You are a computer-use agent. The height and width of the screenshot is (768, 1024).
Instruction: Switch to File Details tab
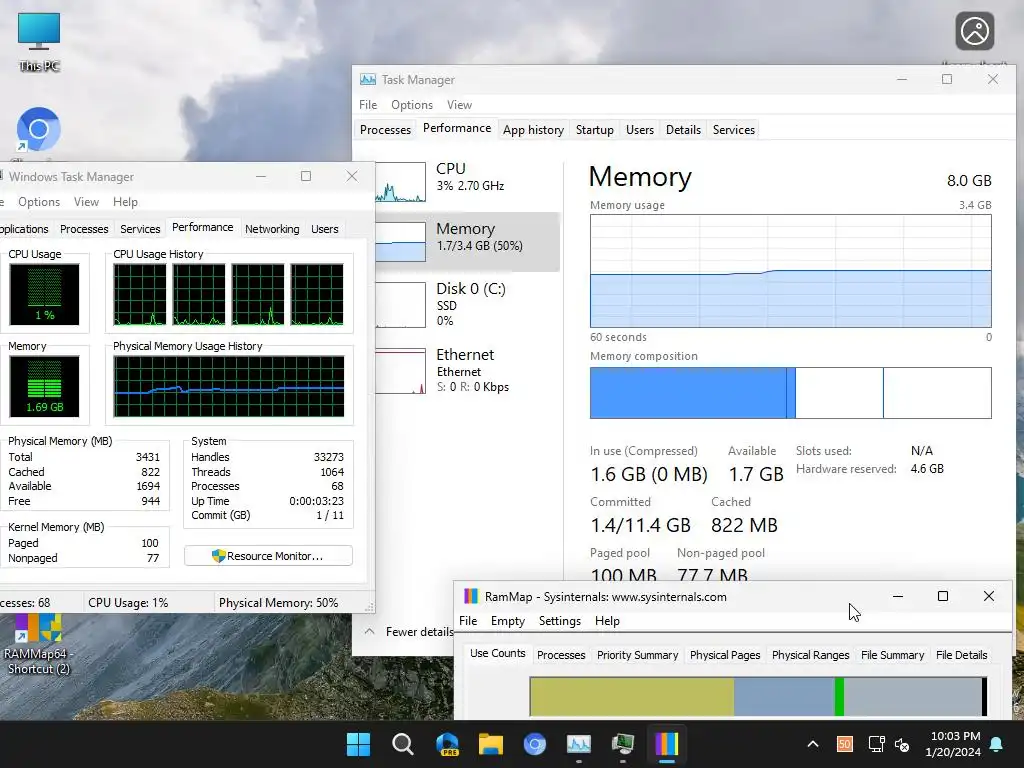[961, 655]
